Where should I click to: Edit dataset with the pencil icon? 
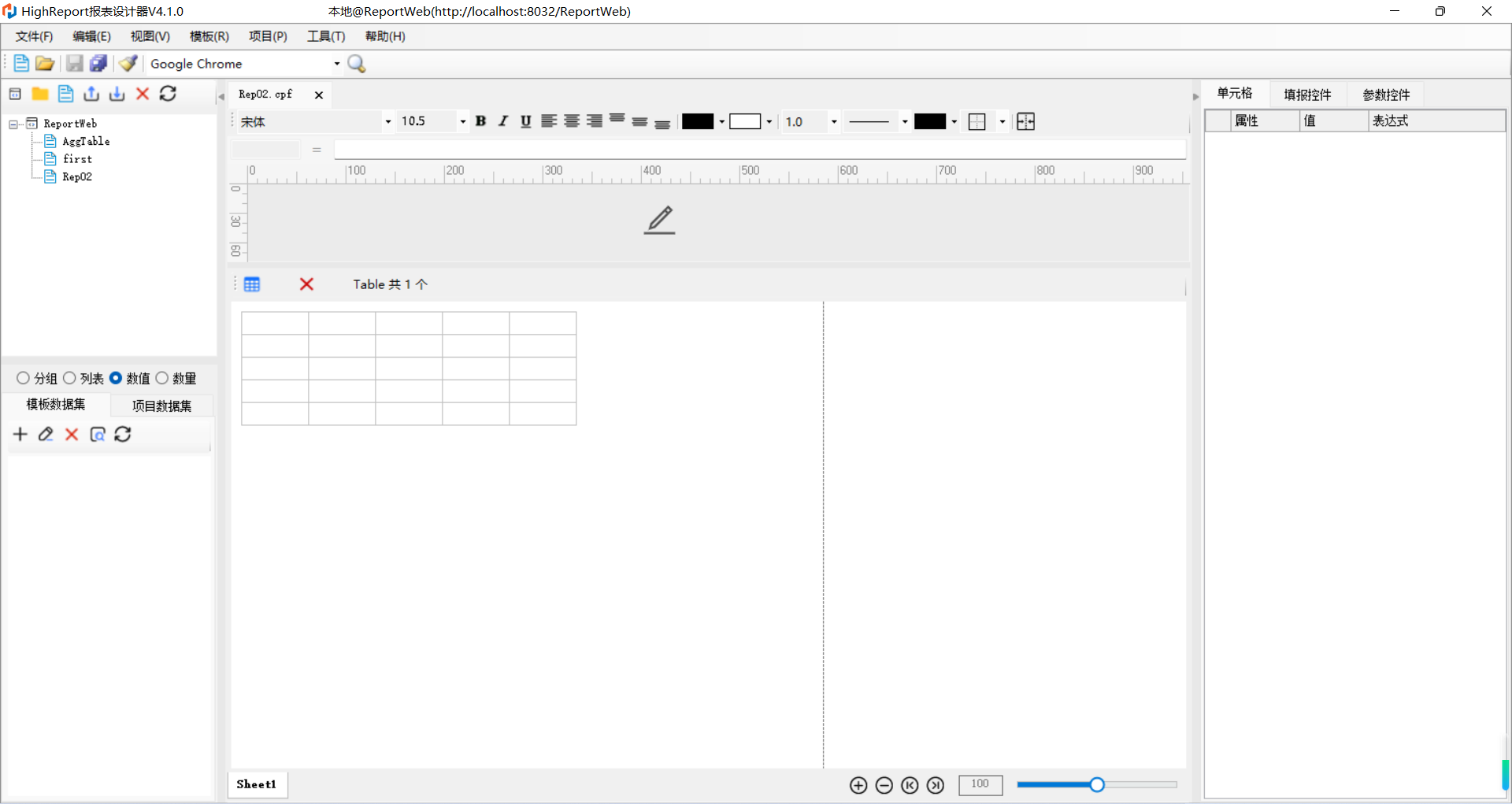pos(46,435)
